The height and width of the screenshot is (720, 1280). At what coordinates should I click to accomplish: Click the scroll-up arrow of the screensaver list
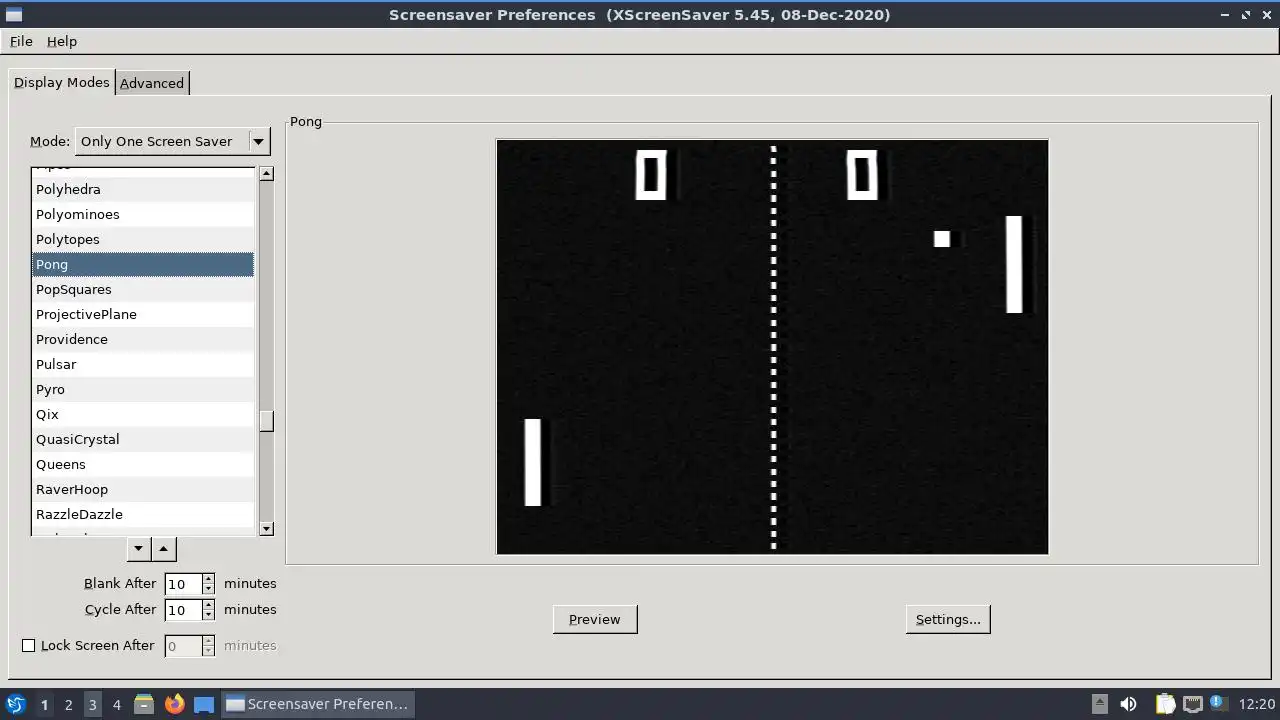[266, 173]
